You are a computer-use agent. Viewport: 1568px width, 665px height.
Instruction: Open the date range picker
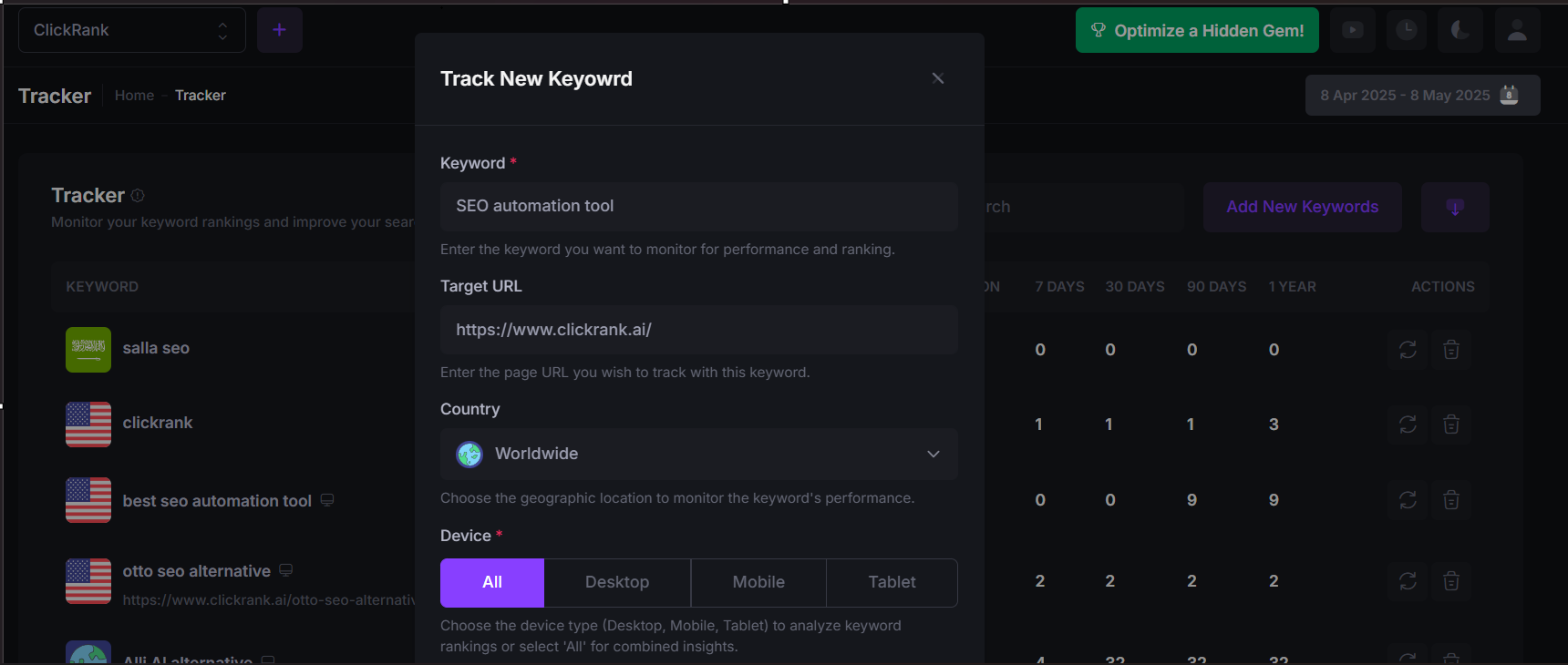click(1421, 96)
